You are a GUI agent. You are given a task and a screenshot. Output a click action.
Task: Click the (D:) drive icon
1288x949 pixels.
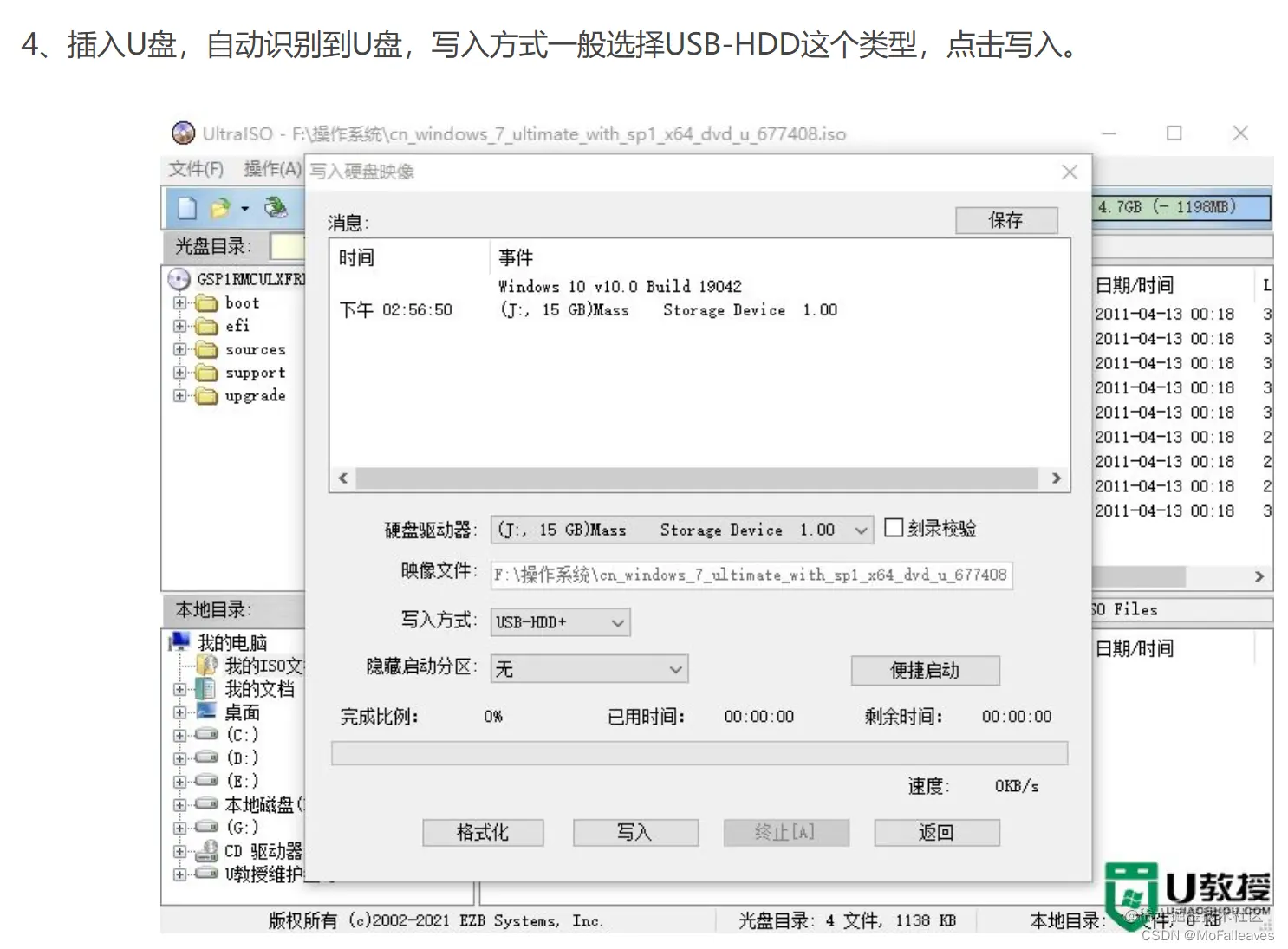point(205,757)
